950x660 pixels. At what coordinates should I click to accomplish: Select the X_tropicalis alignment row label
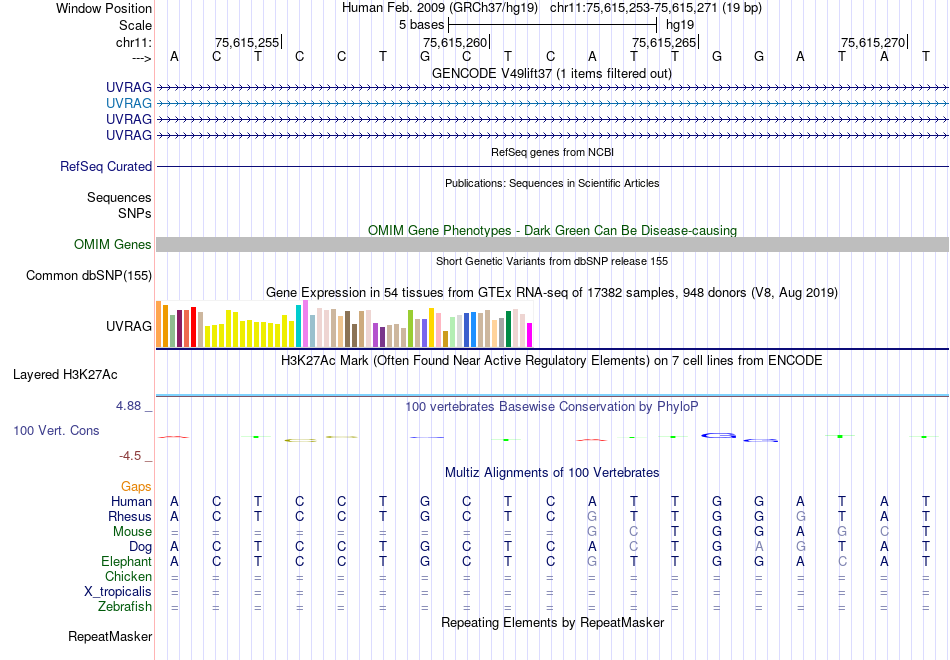point(118,592)
